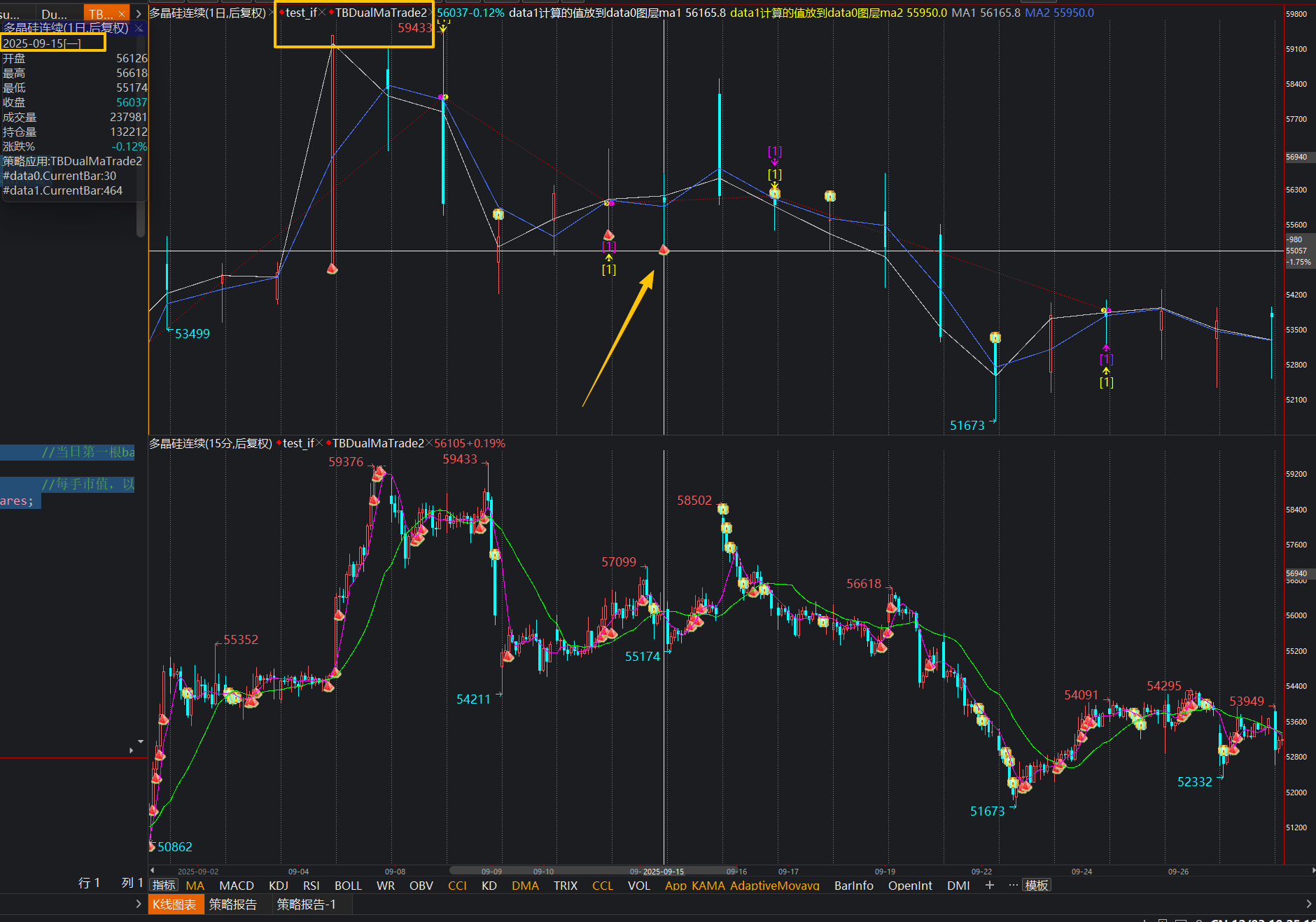Open the 策略报告-1 tab
Viewport: 1316px width, 922px height.
click(x=307, y=904)
